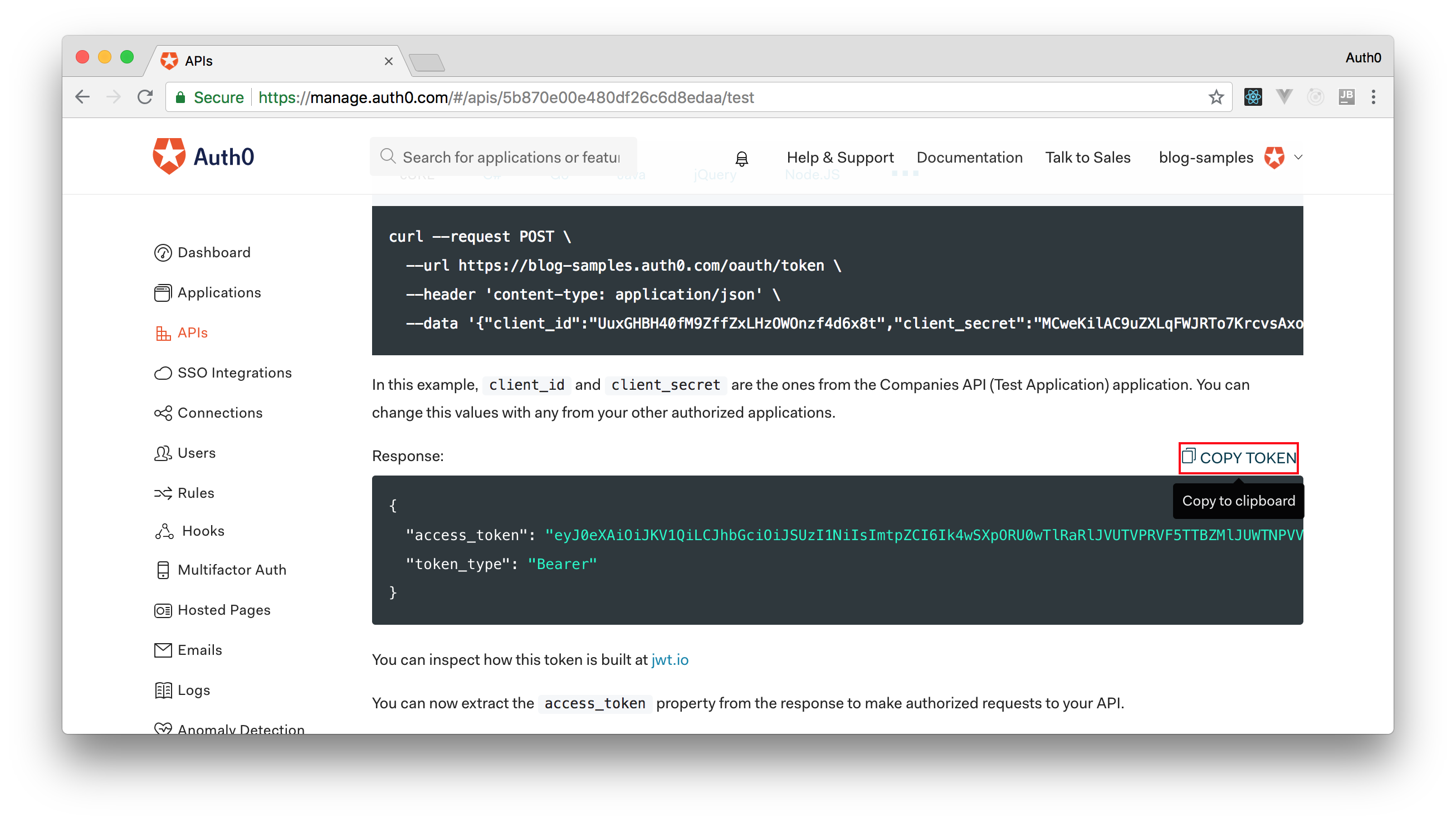Open new tab button
The width and height of the screenshot is (1456, 823).
click(427, 62)
